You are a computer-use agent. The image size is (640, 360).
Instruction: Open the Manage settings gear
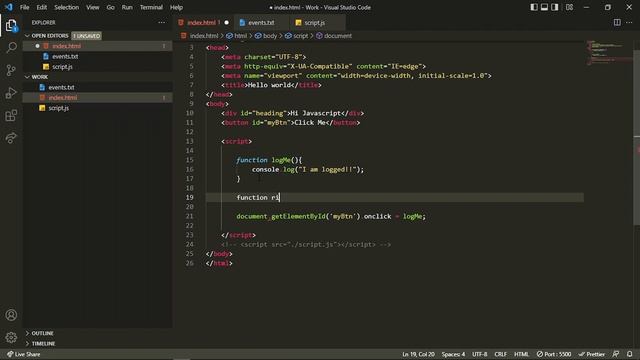(x=11, y=337)
